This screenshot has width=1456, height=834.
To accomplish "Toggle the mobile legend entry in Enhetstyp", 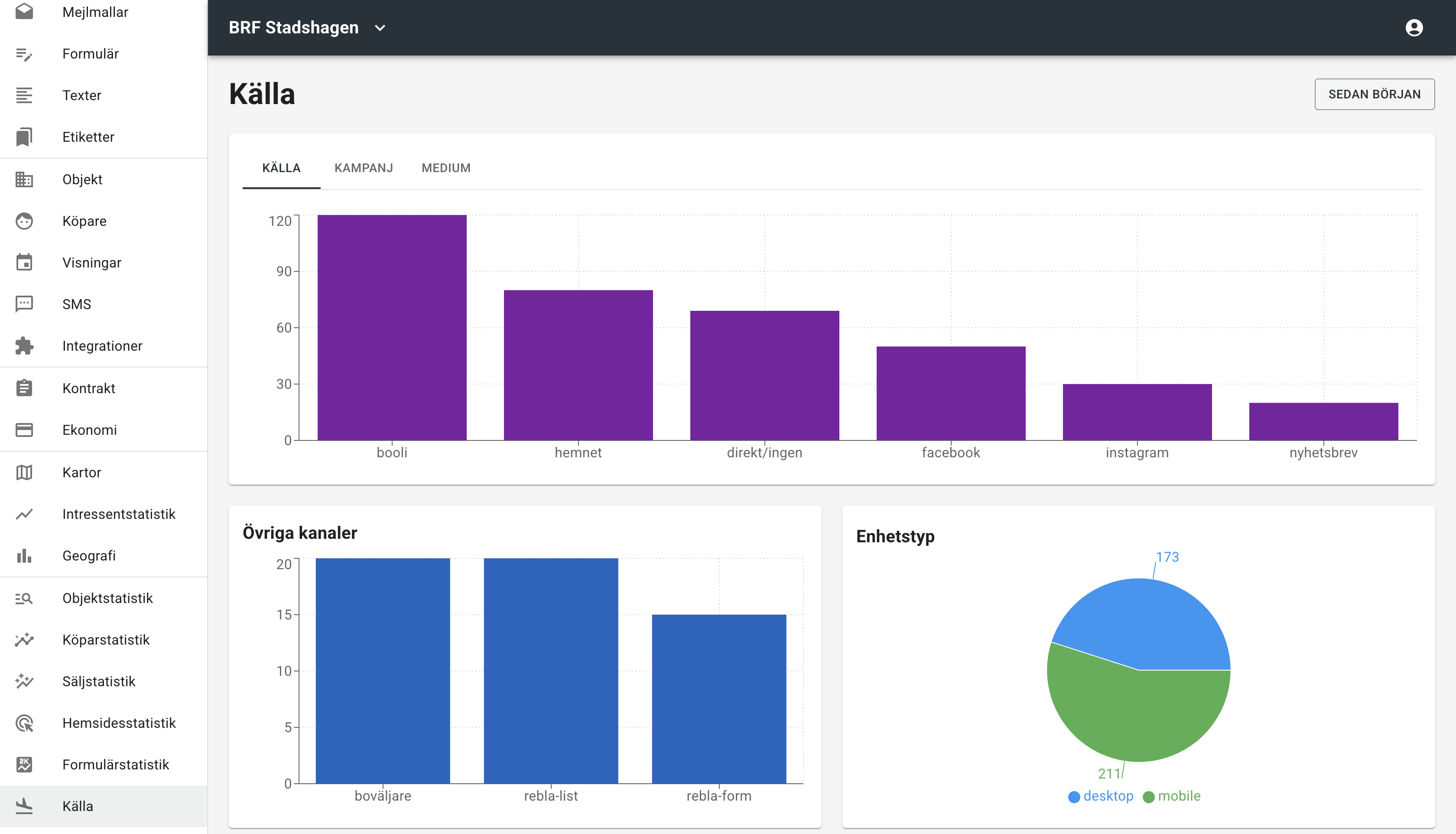I will click(x=1171, y=796).
